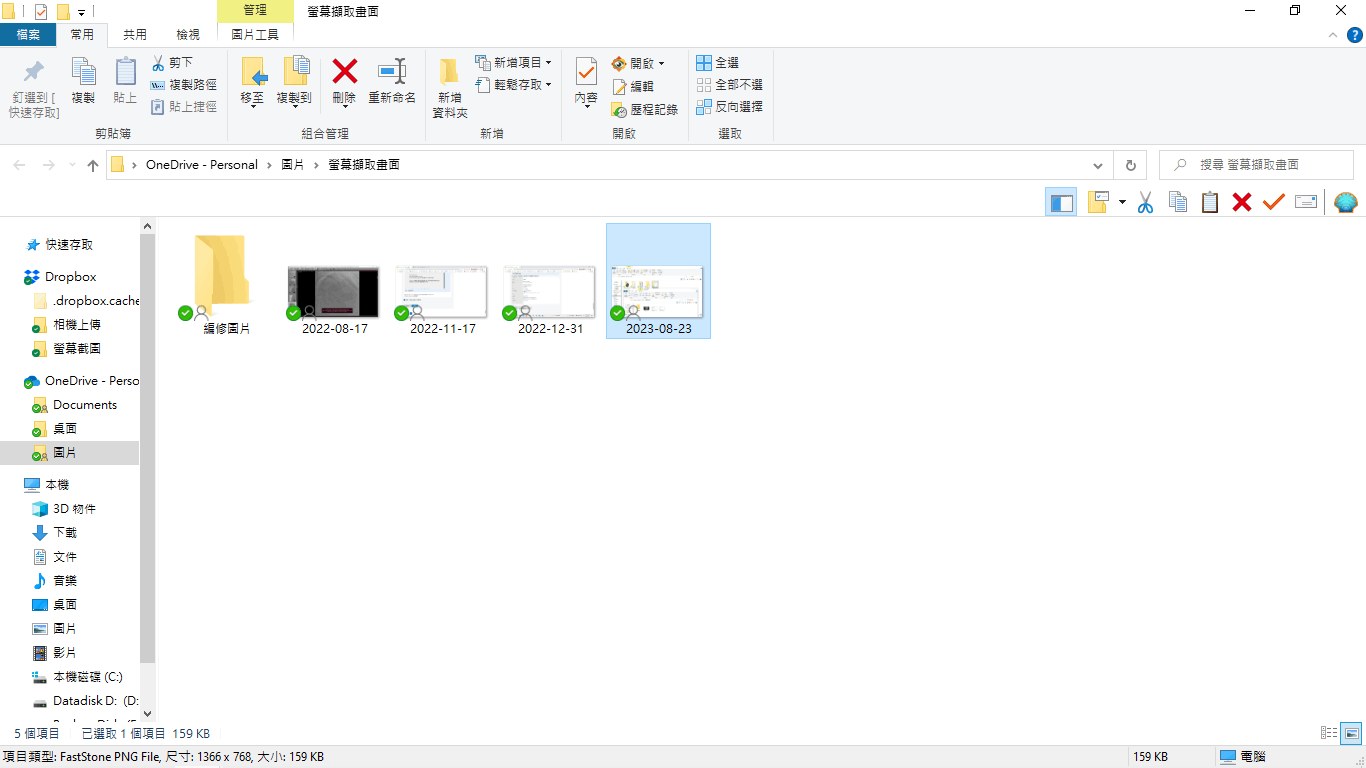Click OneDrive - Personal breadcrumb
The width and height of the screenshot is (1366, 768).
(x=201, y=165)
